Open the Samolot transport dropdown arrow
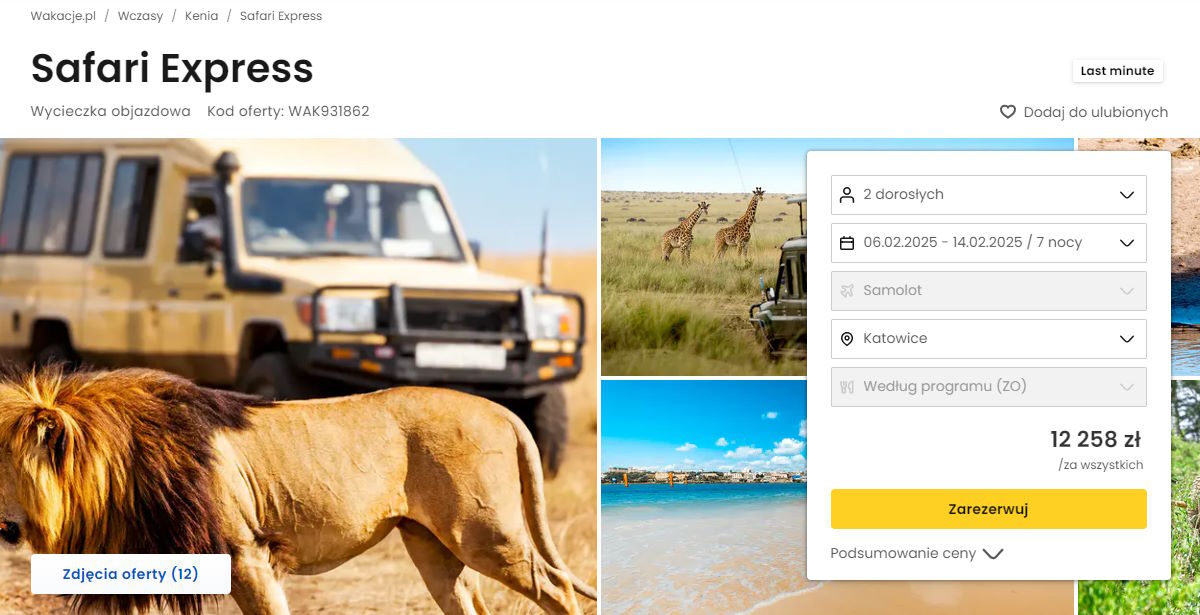Viewport: 1200px width, 615px height. point(1127,291)
